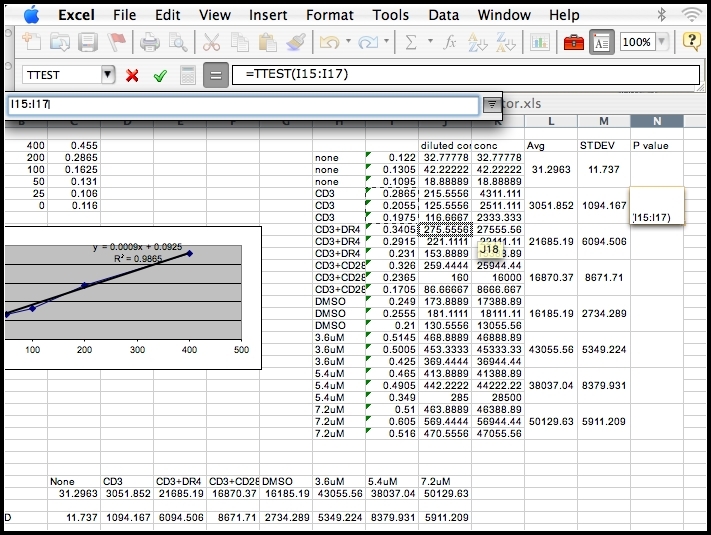Open the red Toolbox icon

coord(573,42)
